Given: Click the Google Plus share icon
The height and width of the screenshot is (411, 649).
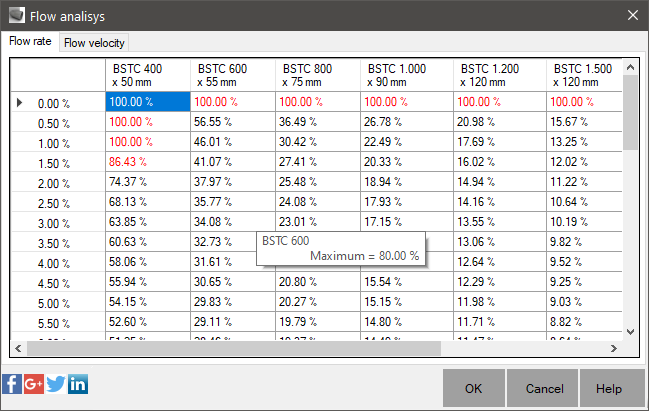Looking at the screenshot, I should (x=34, y=384).
